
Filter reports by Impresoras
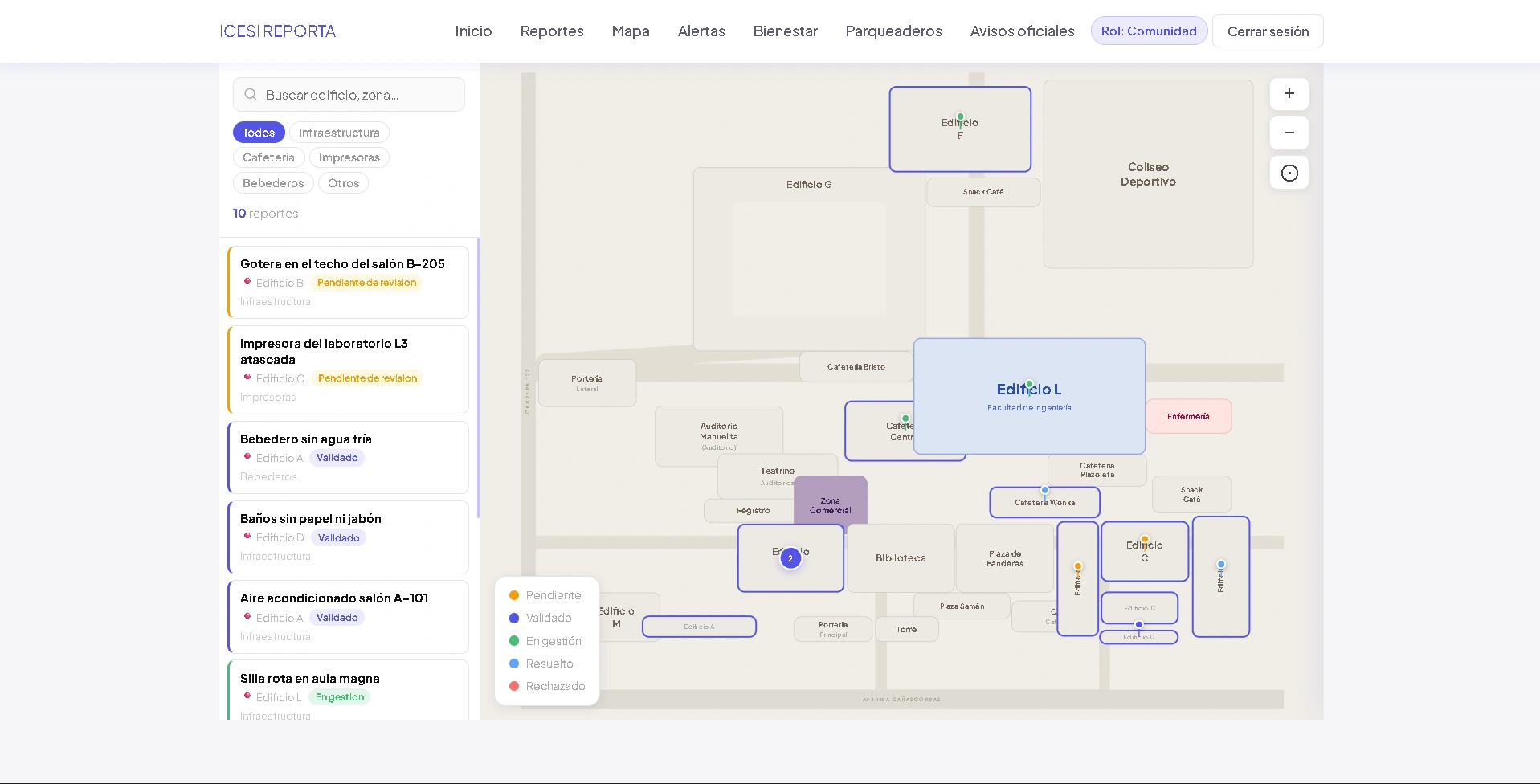pos(349,157)
